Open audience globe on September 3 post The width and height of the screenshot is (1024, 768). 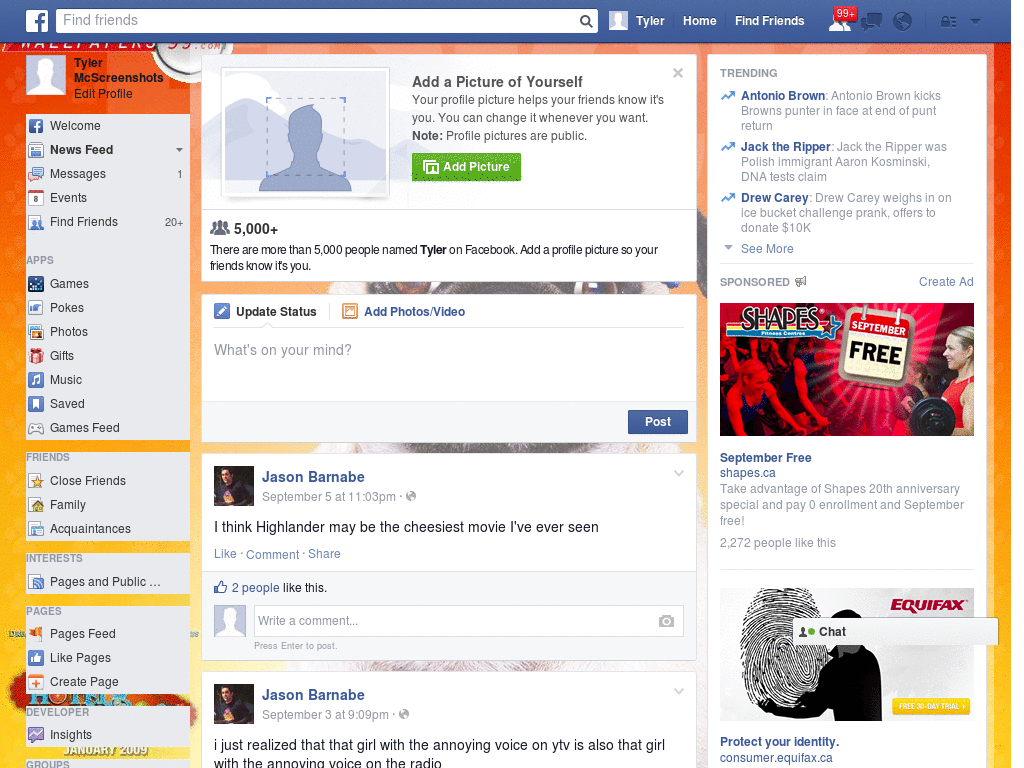pos(404,714)
